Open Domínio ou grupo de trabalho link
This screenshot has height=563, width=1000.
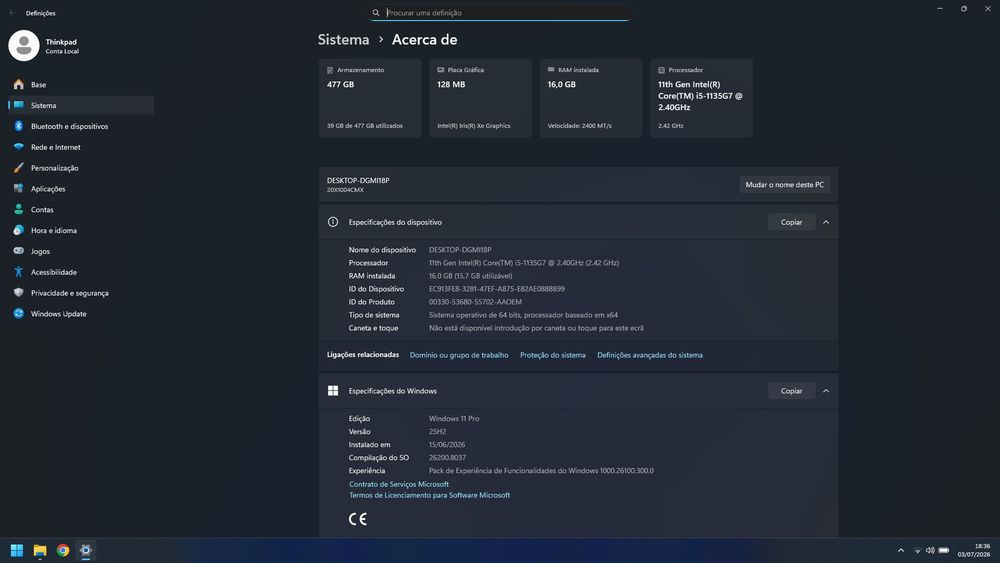pyautogui.click(x=459, y=355)
